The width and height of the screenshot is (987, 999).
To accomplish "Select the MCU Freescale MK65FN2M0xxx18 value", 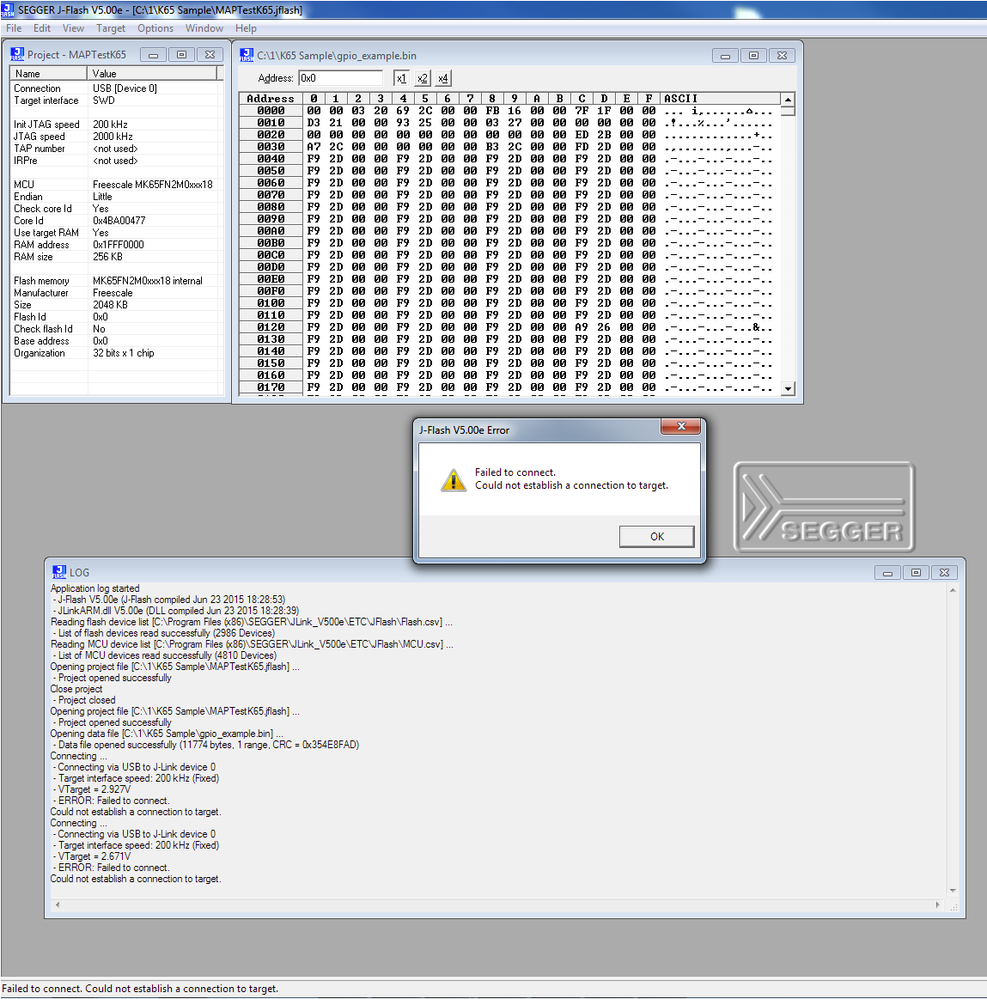I will click(x=152, y=185).
